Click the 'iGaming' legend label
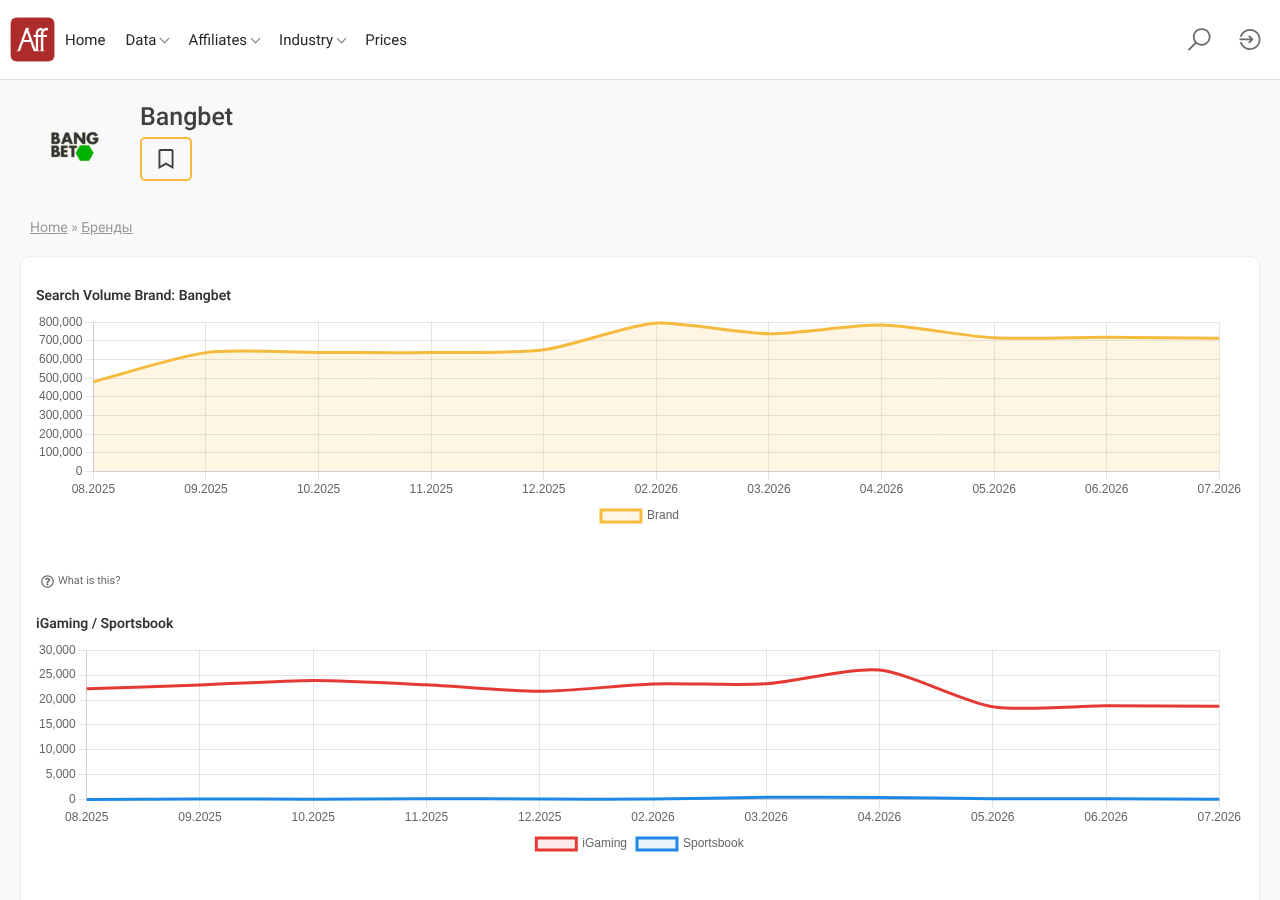The width and height of the screenshot is (1280, 900). (605, 843)
